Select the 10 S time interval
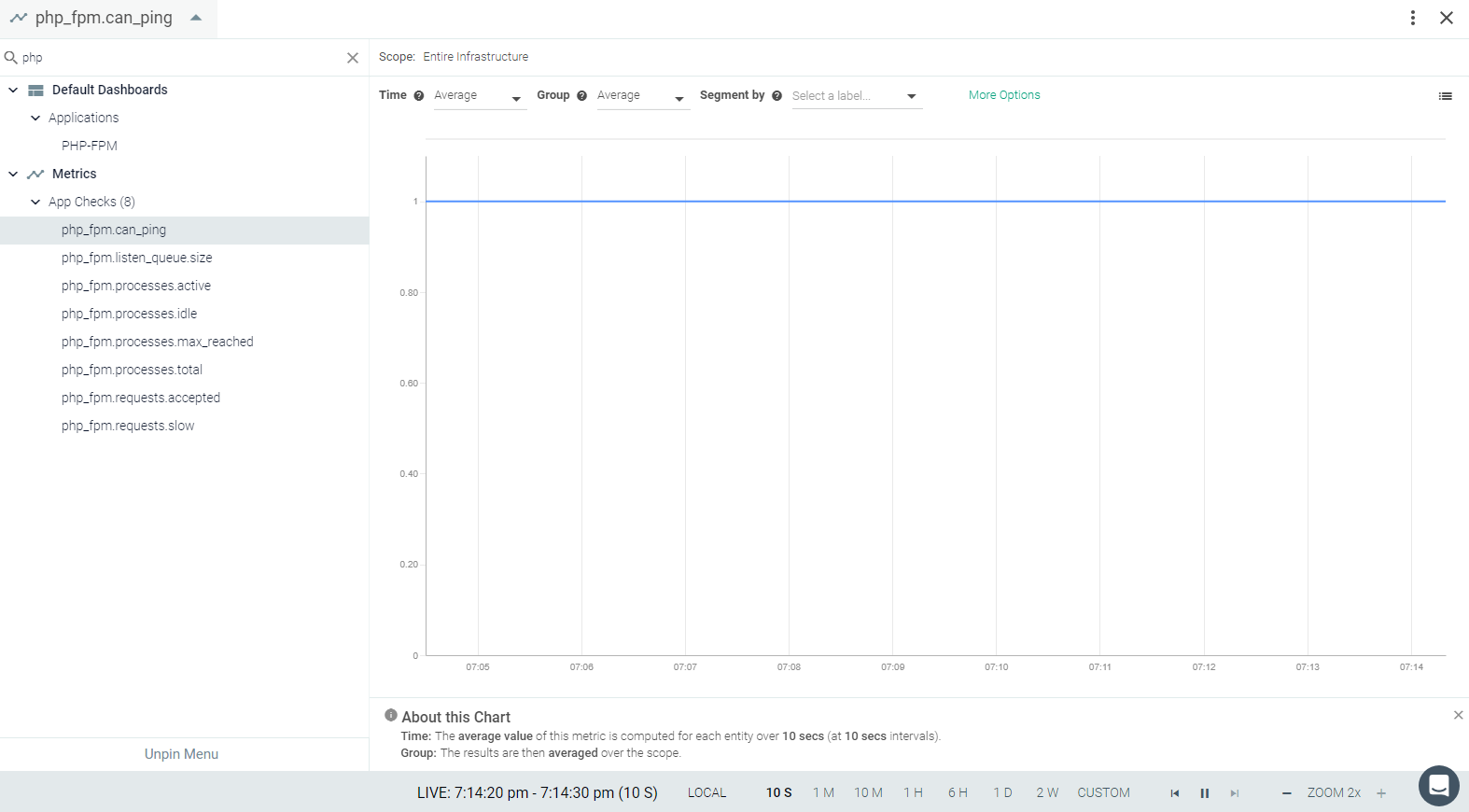Image resolution: width=1469 pixels, height=812 pixels. pyautogui.click(x=778, y=793)
